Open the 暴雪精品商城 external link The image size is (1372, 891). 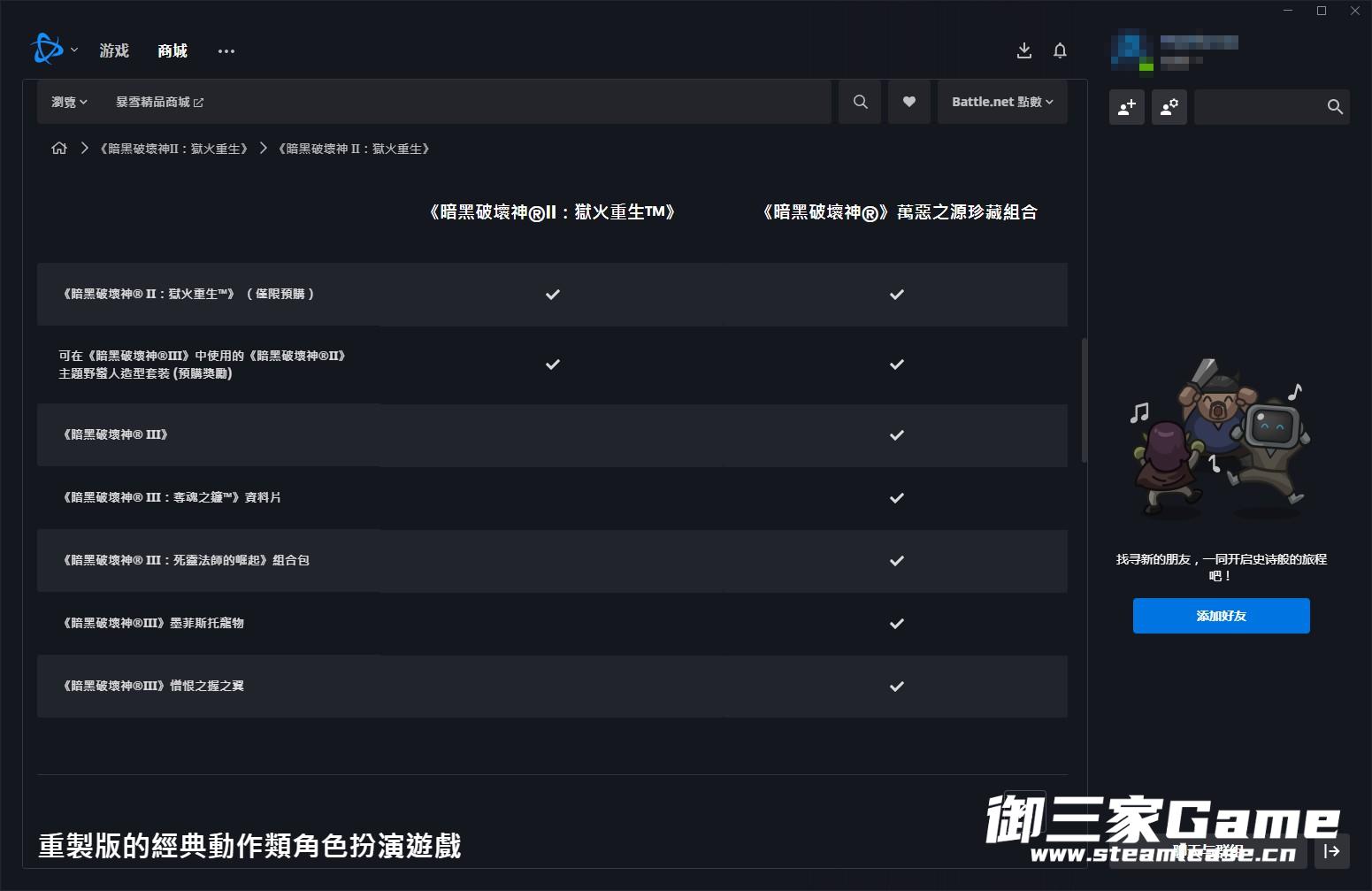[x=159, y=102]
